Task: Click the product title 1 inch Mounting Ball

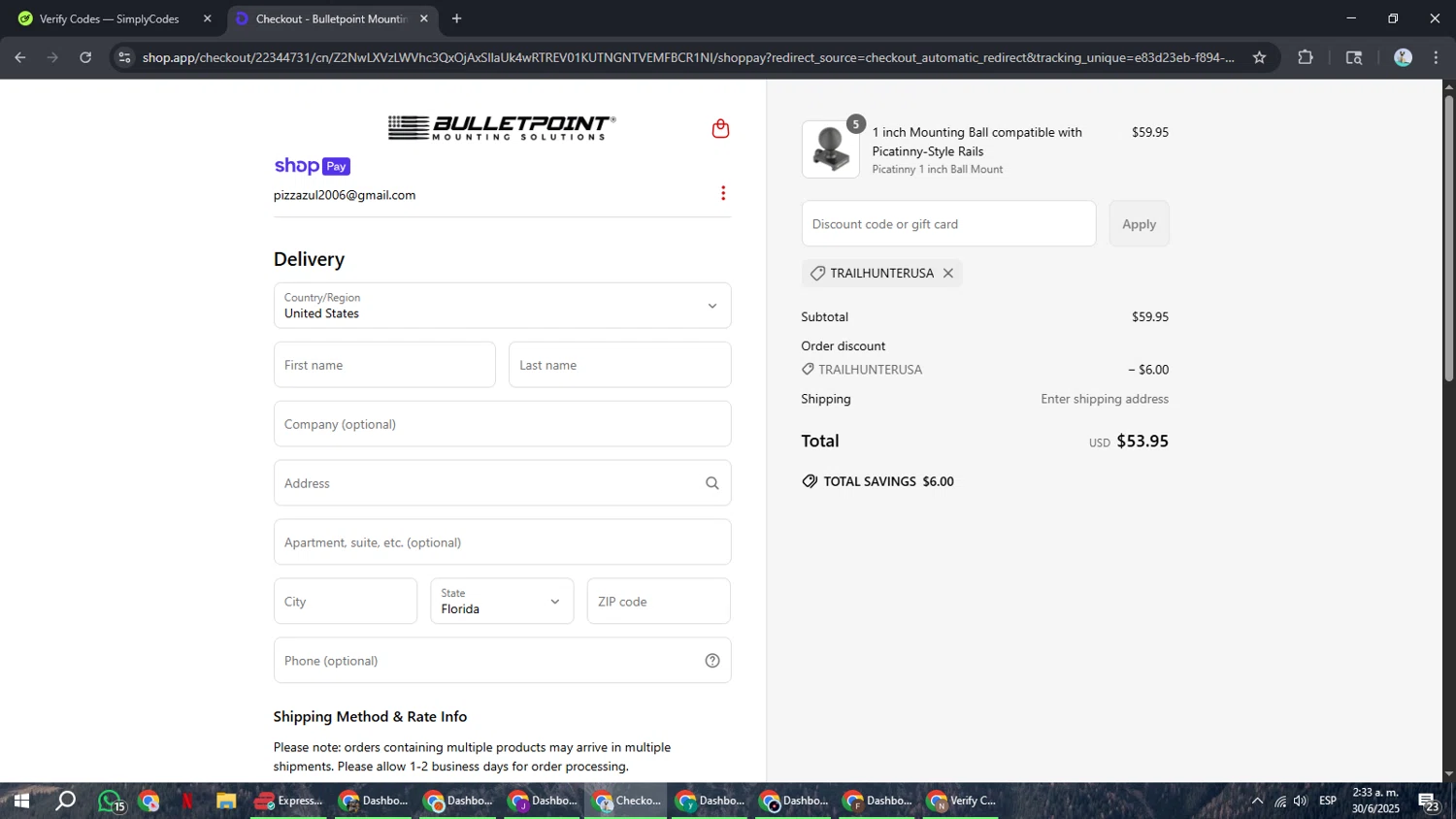Action: coord(976,142)
